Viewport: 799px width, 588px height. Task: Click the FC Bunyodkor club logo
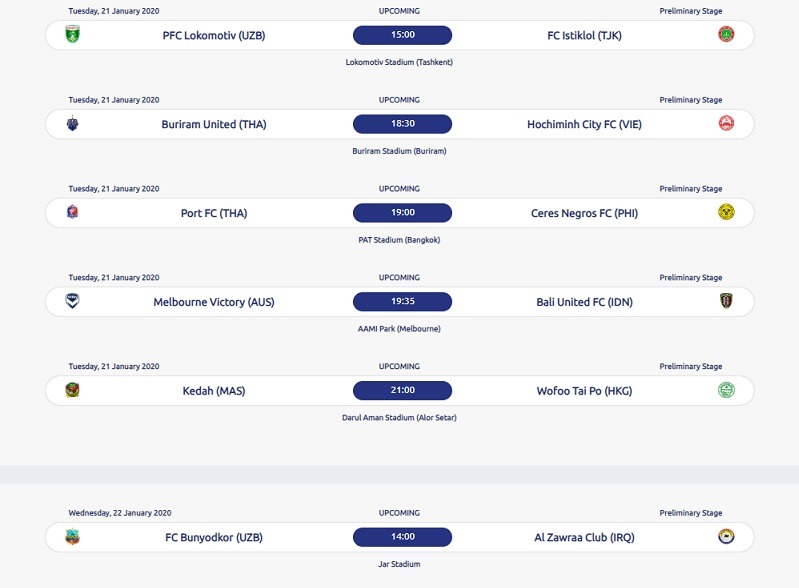[73, 537]
